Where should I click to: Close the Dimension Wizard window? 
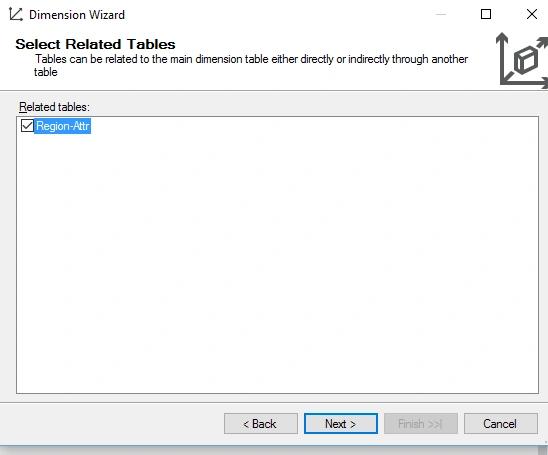[x=532, y=14]
